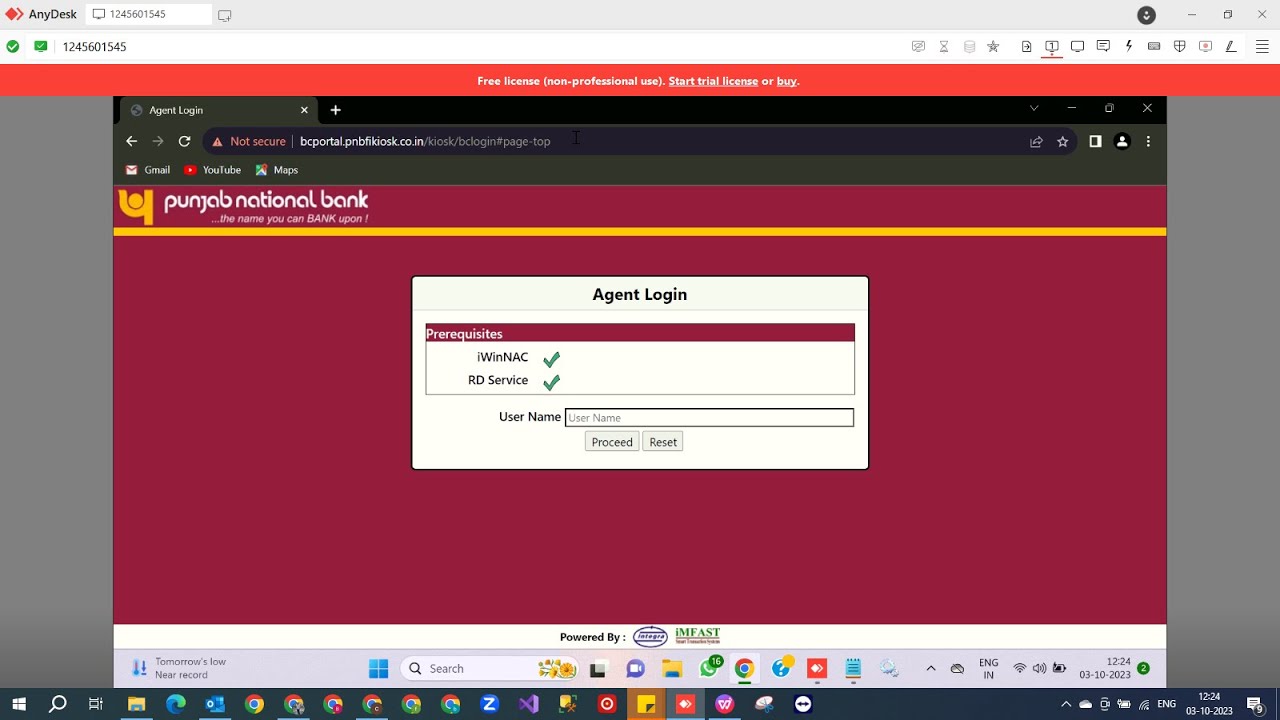
Task: Click the Start trial license link
Action: (713, 81)
